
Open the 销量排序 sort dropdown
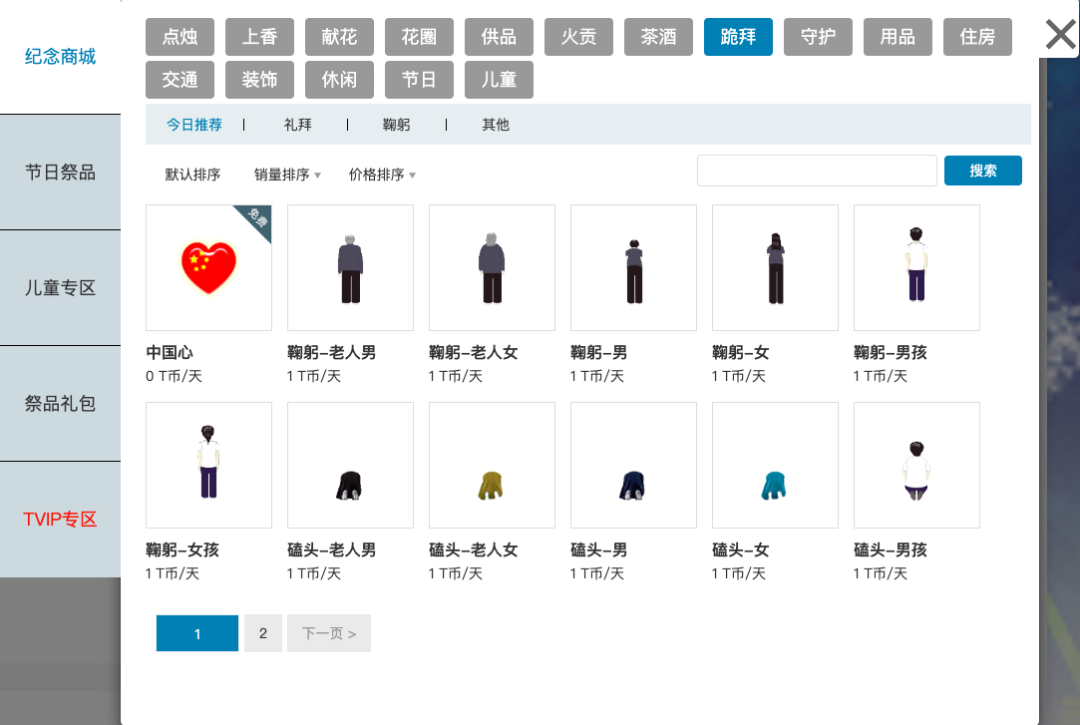click(287, 174)
